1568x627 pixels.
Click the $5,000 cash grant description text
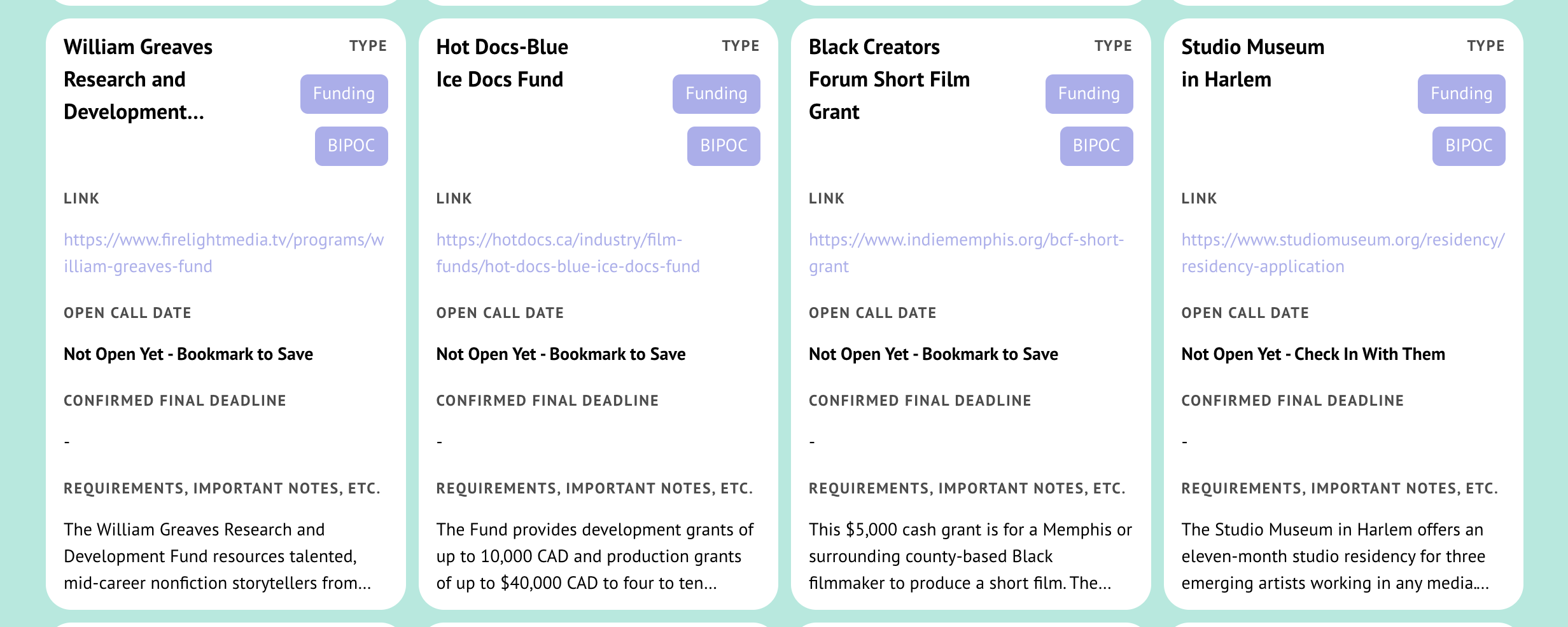(x=970, y=556)
